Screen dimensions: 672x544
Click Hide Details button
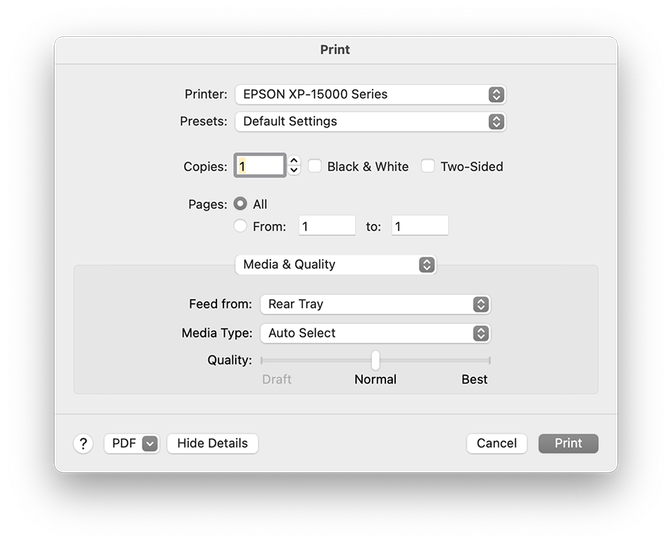[x=212, y=443]
